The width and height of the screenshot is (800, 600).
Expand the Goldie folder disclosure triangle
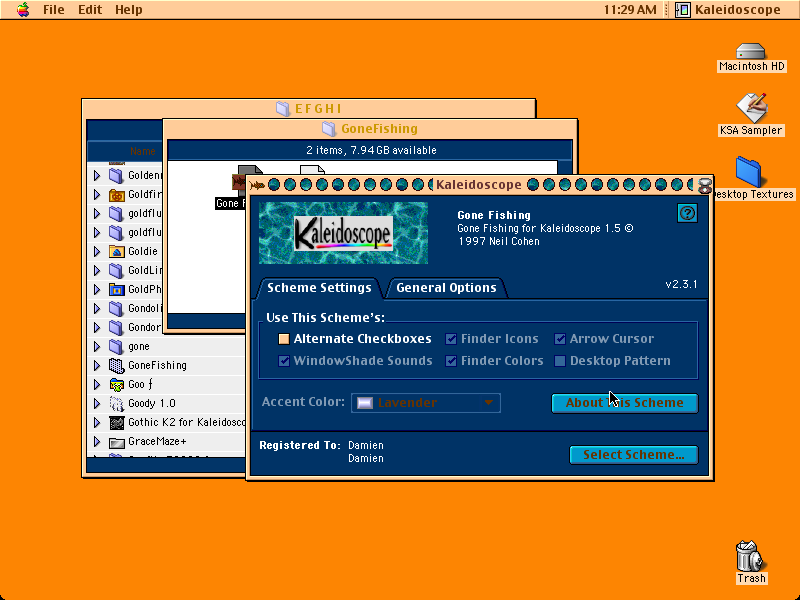pyautogui.click(x=97, y=252)
